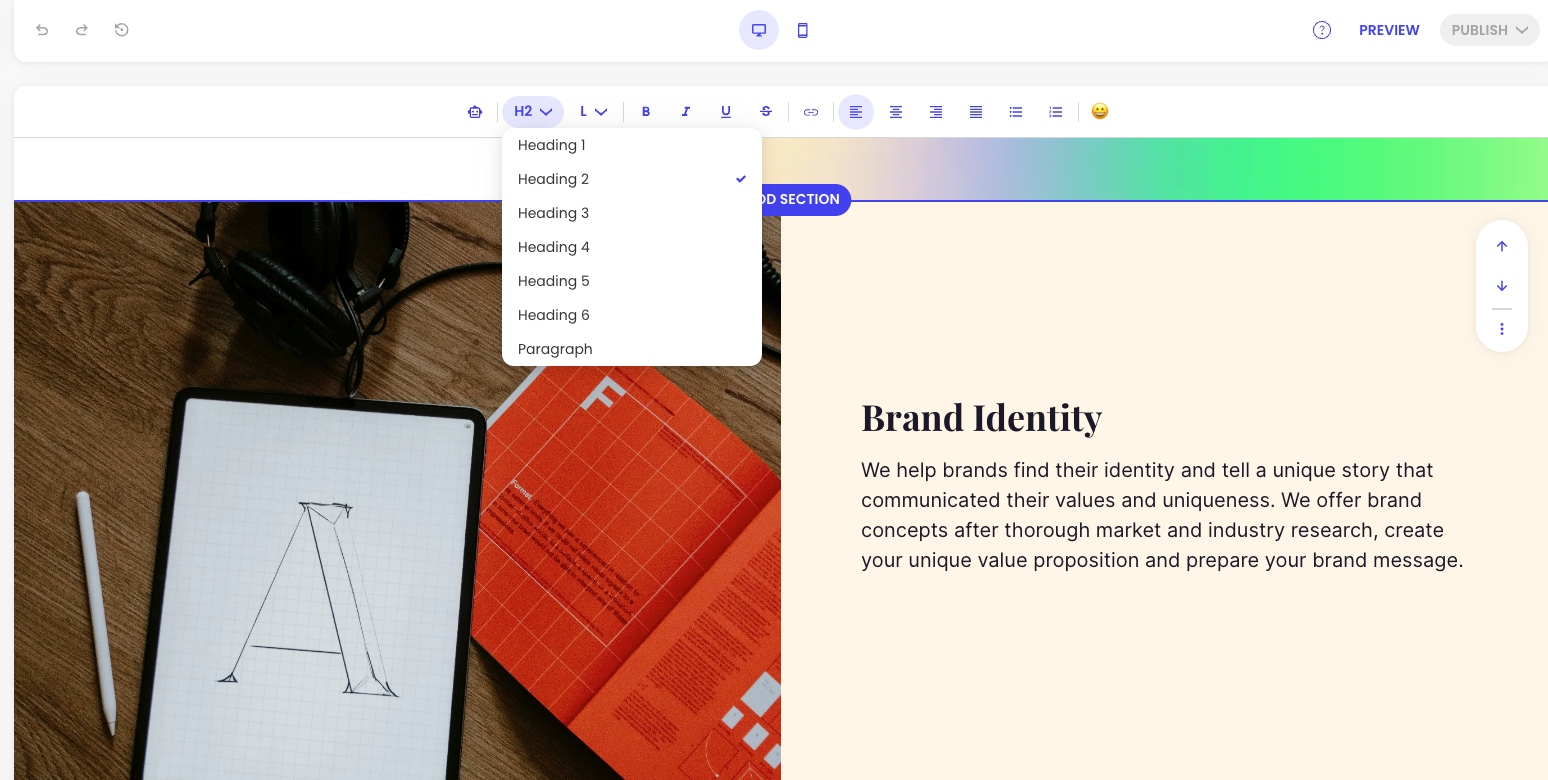Click the AI assistant robot icon
The width and height of the screenshot is (1548, 780).
(x=475, y=112)
